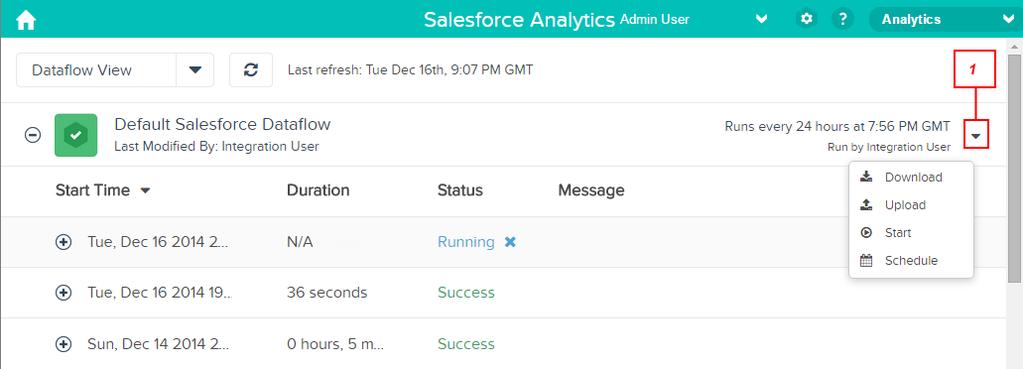Refresh the dataflow list
This screenshot has height=369, width=1023.
click(x=251, y=70)
